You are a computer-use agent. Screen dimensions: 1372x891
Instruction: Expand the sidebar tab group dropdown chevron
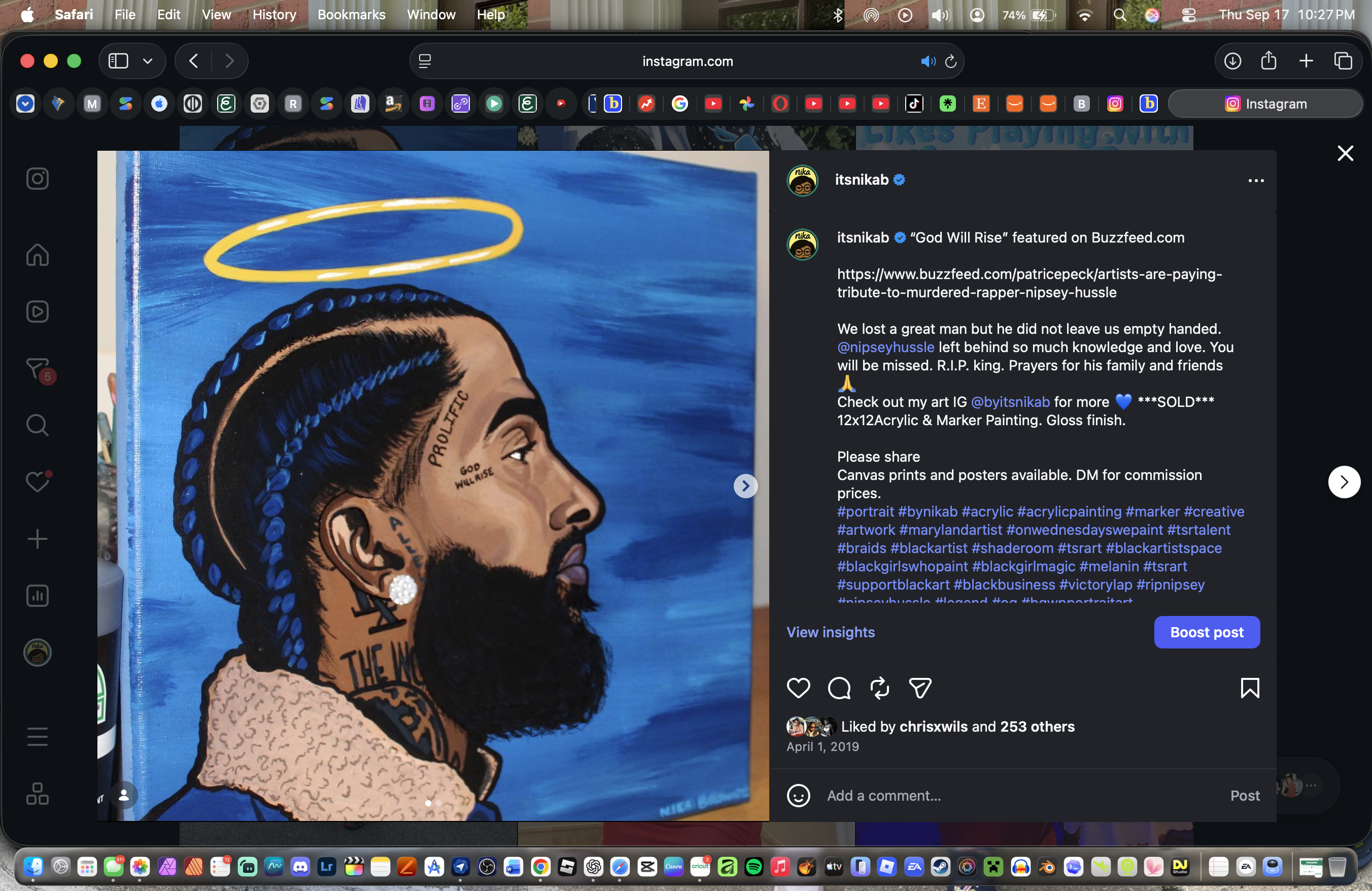pyautogui.click(x=148, y=61)
